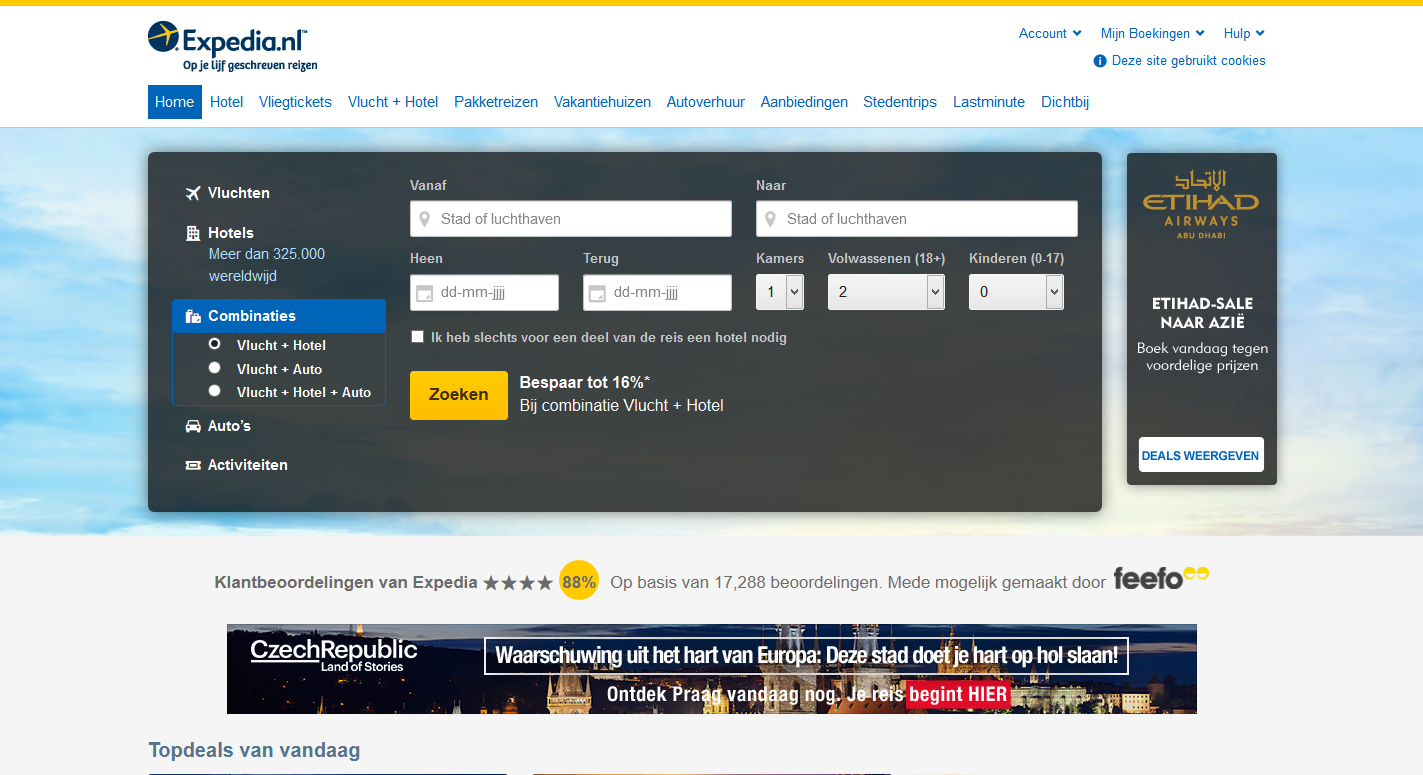Select the Vlucht + Hotel + Auto radio option

pos(214,391)
